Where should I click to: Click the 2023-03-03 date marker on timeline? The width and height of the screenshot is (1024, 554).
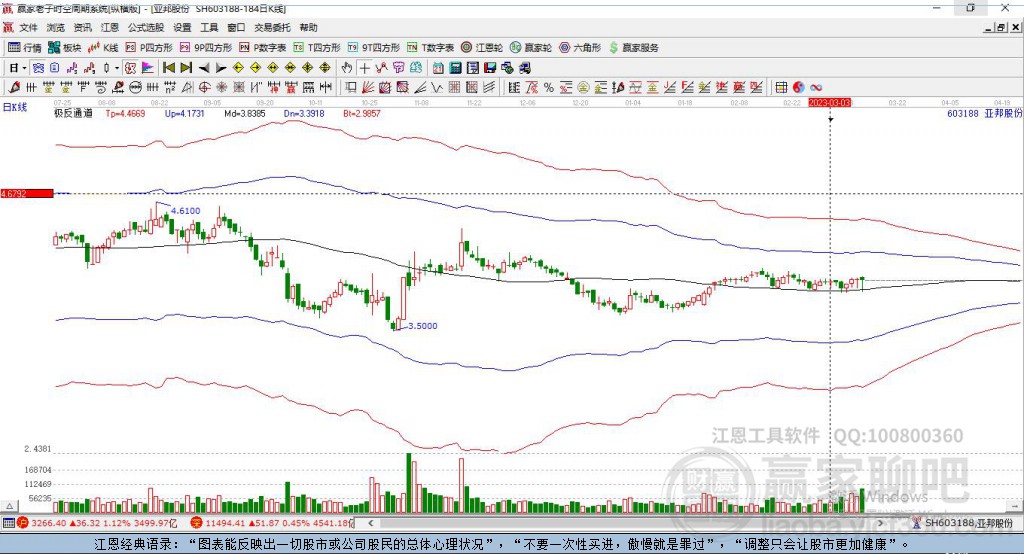[x=829, y=103]
